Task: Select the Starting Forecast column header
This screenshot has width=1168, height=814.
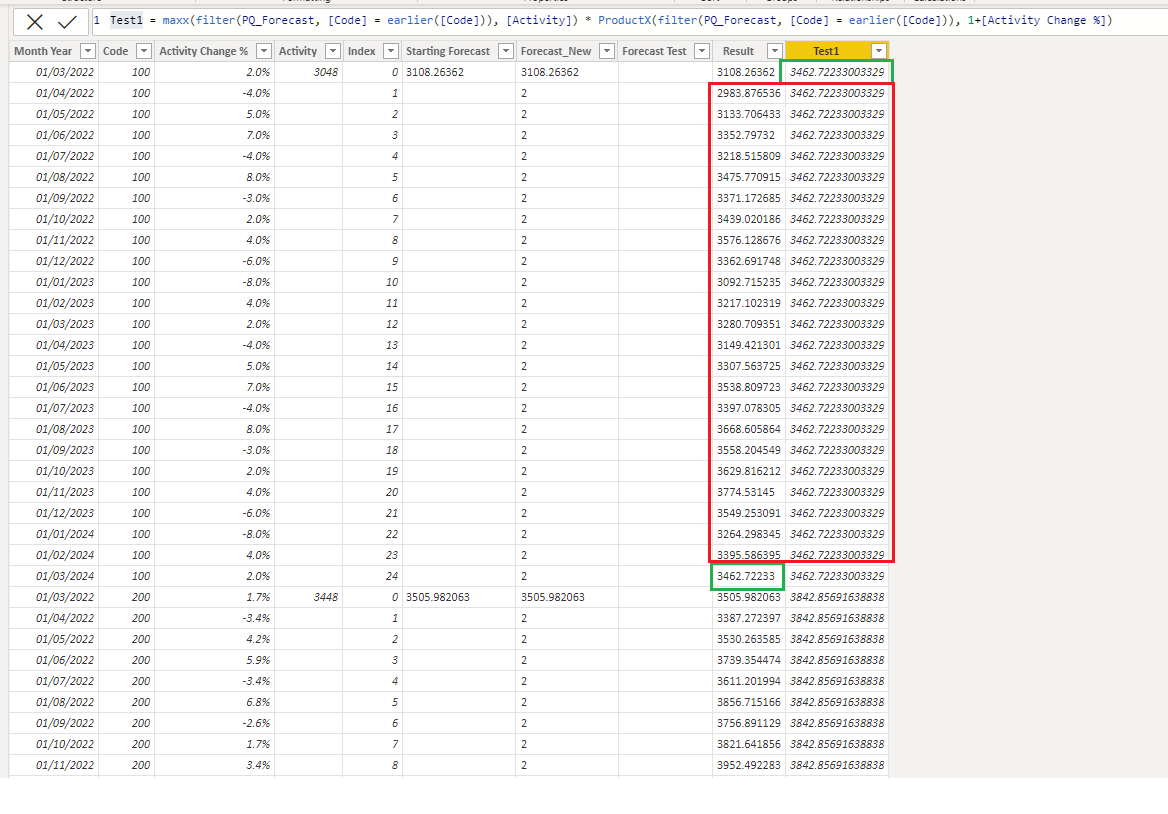Action: click(x=448, y=51)
